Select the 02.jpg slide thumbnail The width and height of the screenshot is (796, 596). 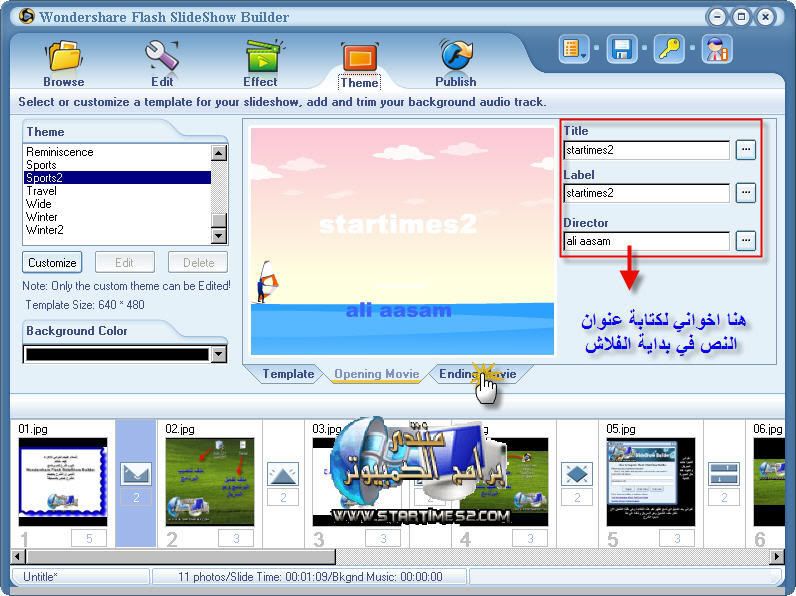tap(210, 482)
